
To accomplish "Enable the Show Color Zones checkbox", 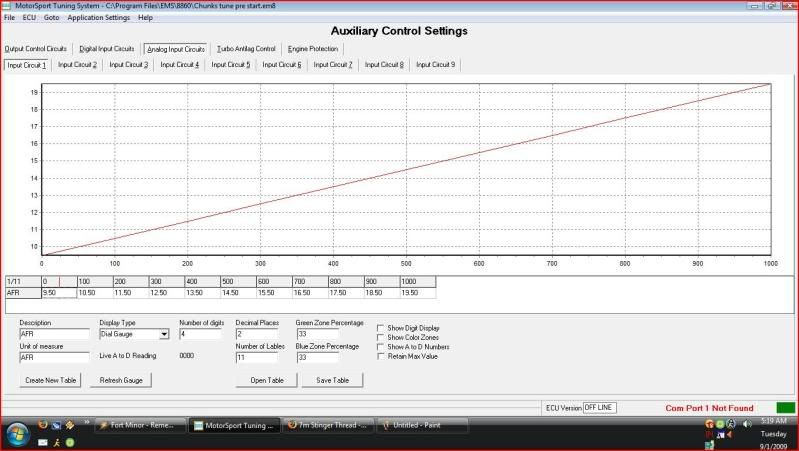I will click(381, 337).
